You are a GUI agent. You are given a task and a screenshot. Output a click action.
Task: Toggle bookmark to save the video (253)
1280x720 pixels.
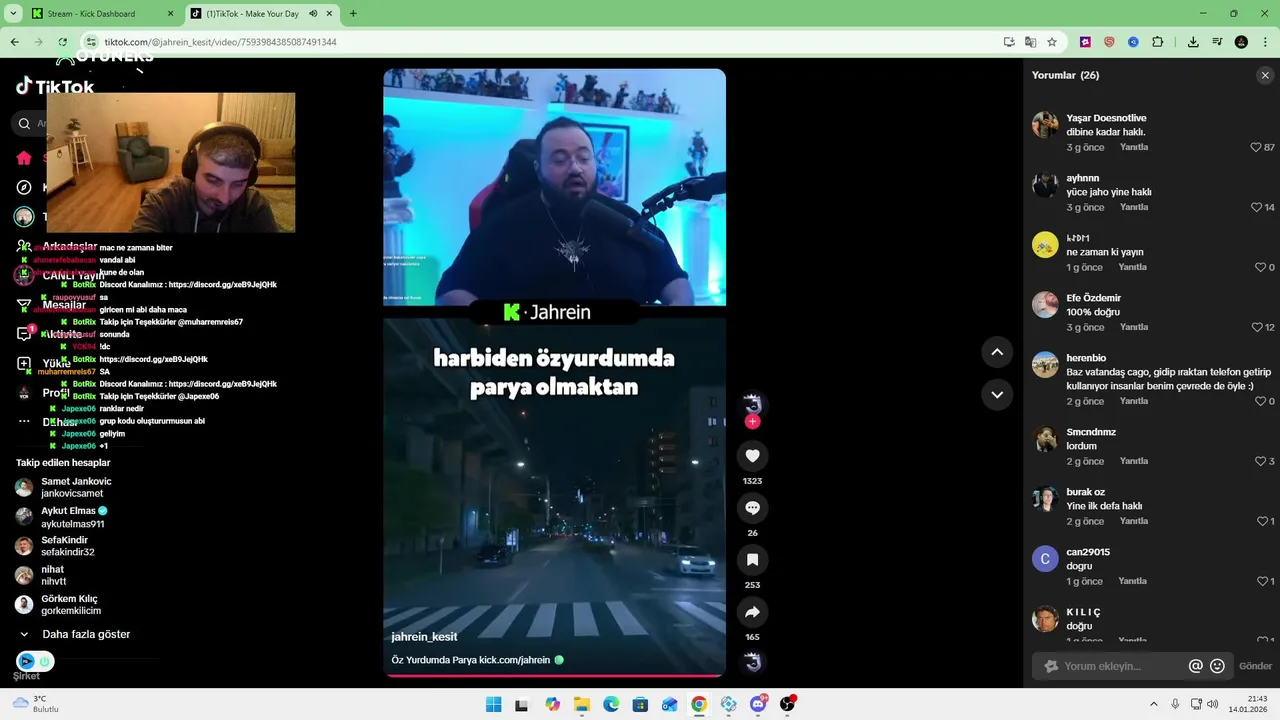coord(752,560)
